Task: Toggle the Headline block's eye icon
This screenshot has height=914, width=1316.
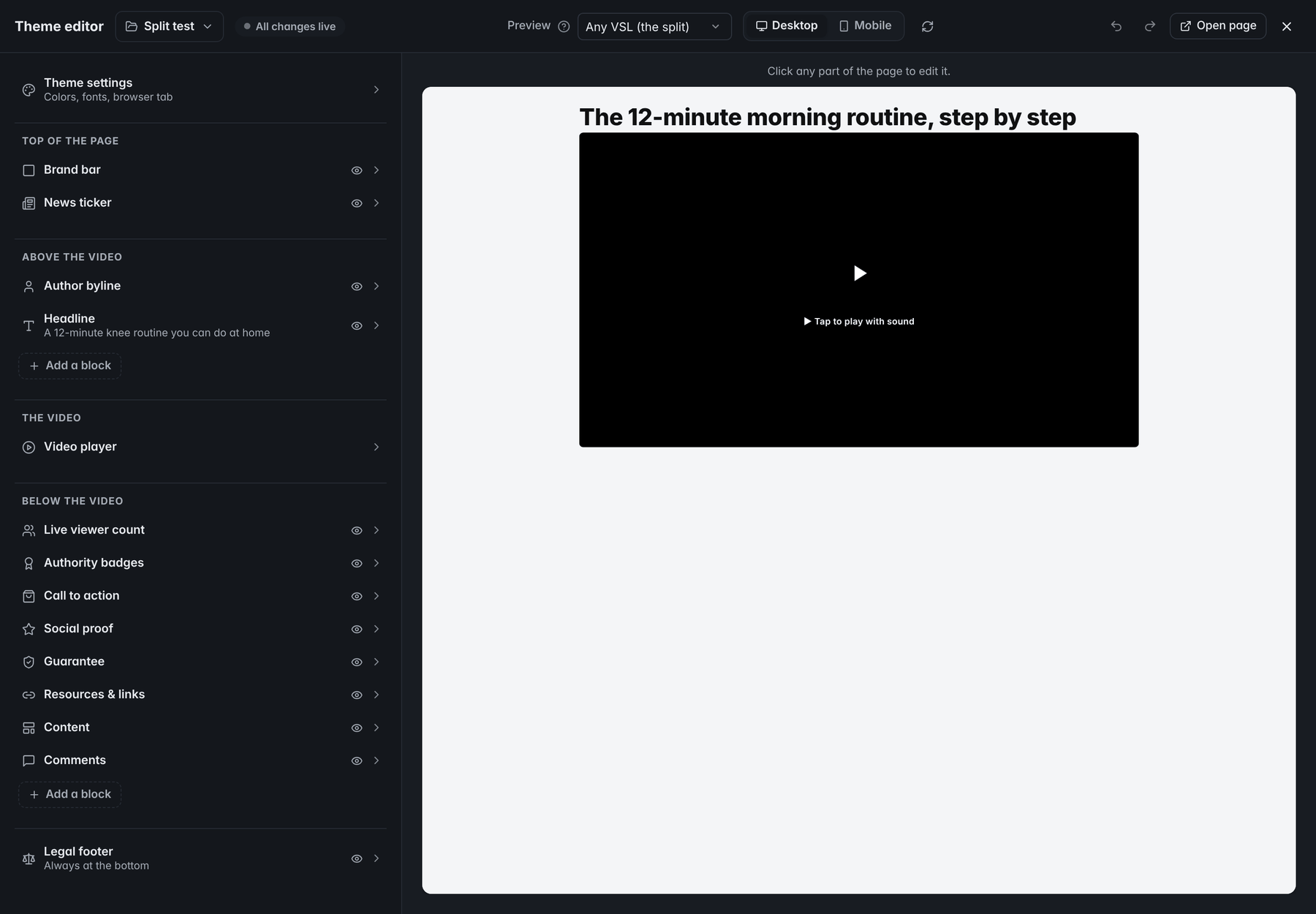Action: (357, 326)
